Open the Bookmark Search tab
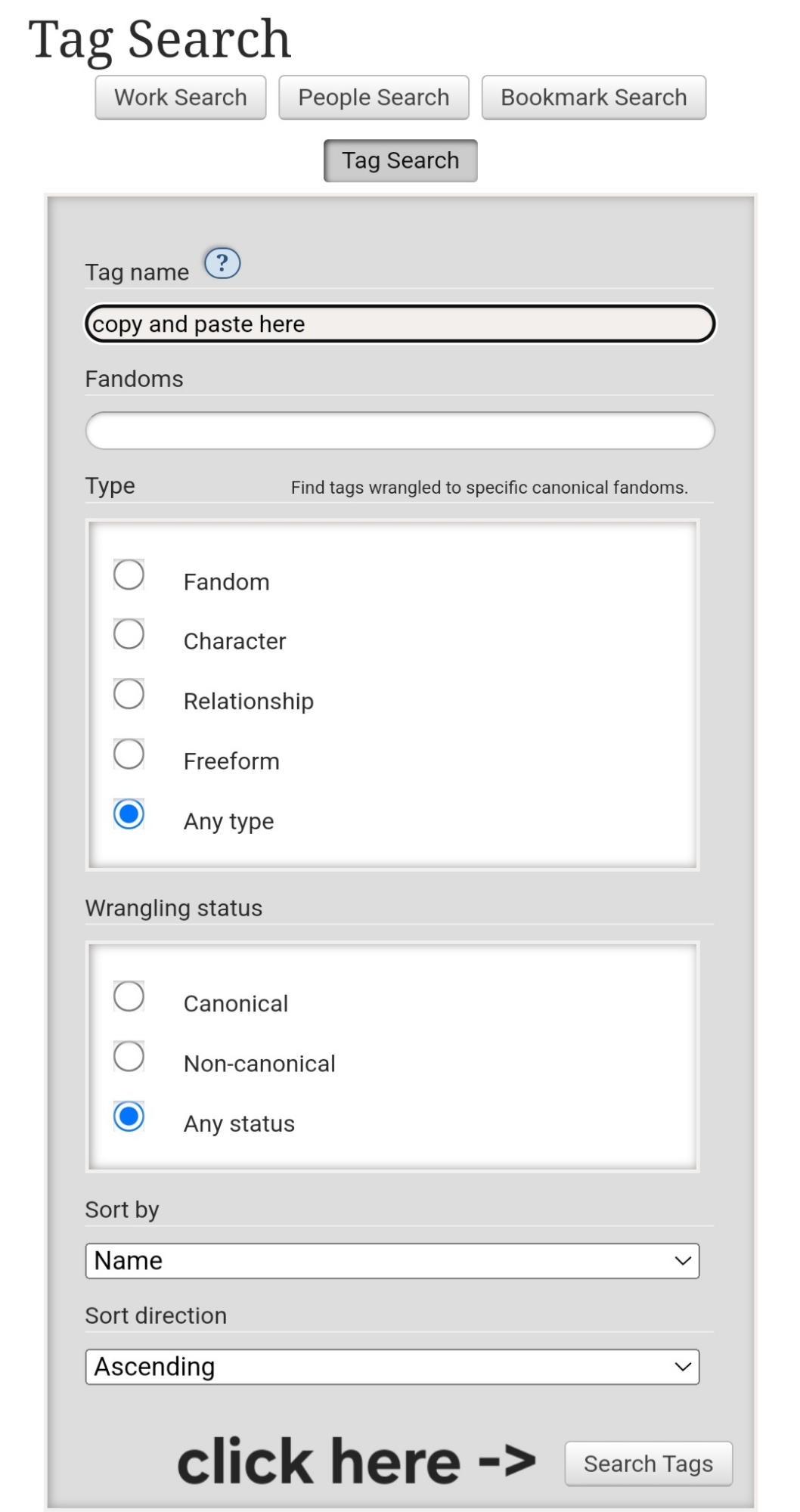 pyautogui.click(x=594, y=98)
